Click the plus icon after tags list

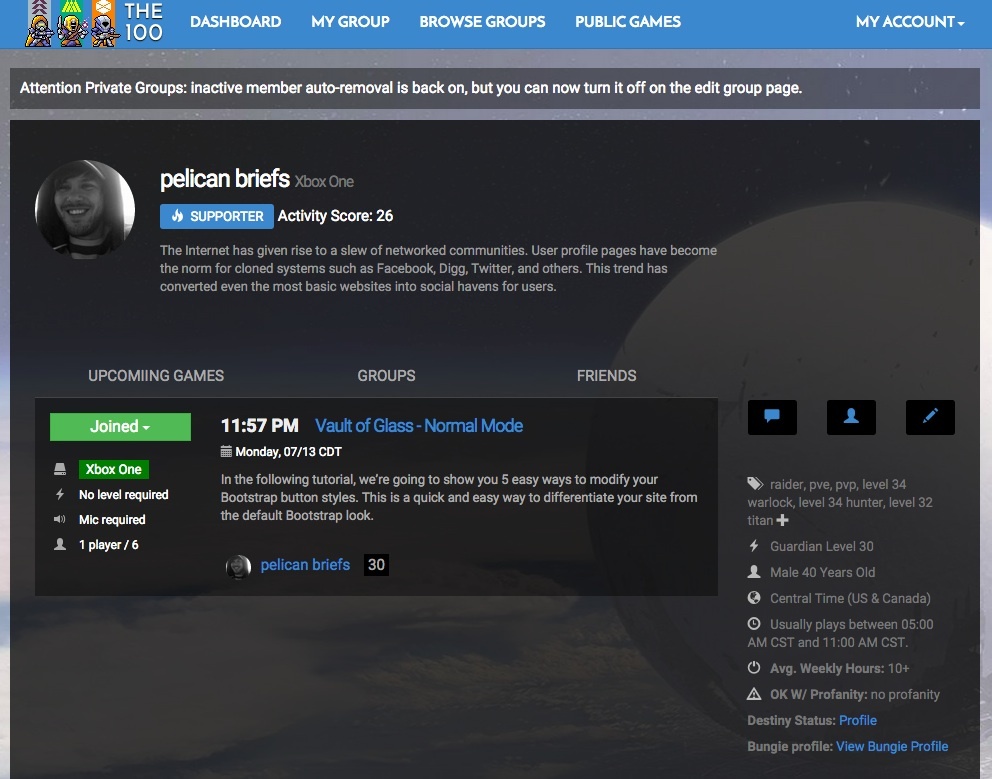click(782, 520)
